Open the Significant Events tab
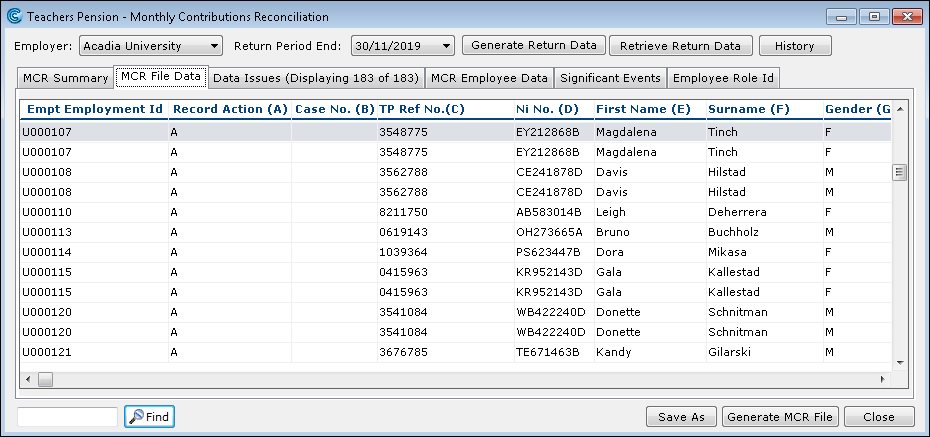Viewport: 930px width, 437px height. tap(610, 78)
